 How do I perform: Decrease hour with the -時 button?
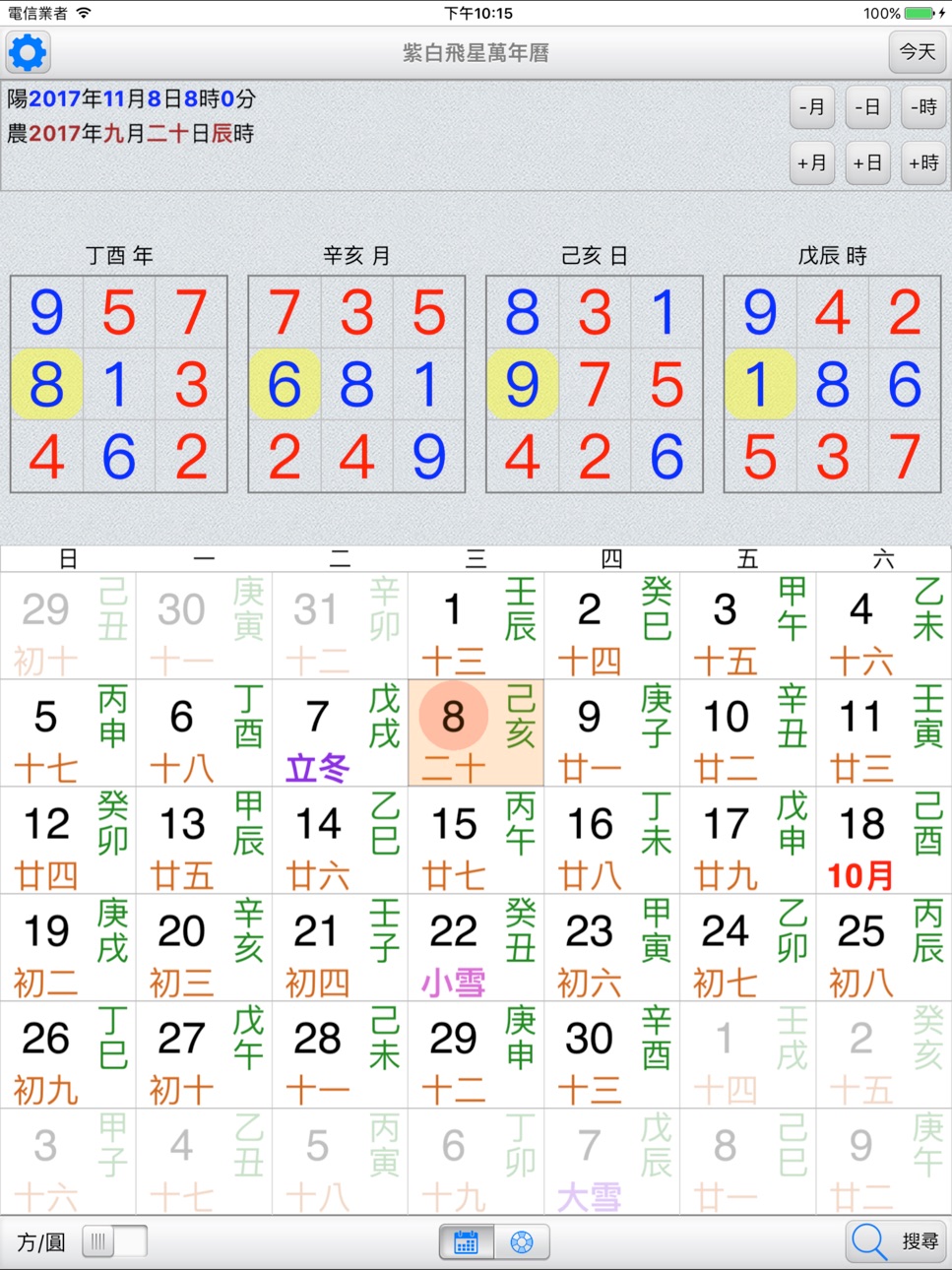[x=924, y=107]
